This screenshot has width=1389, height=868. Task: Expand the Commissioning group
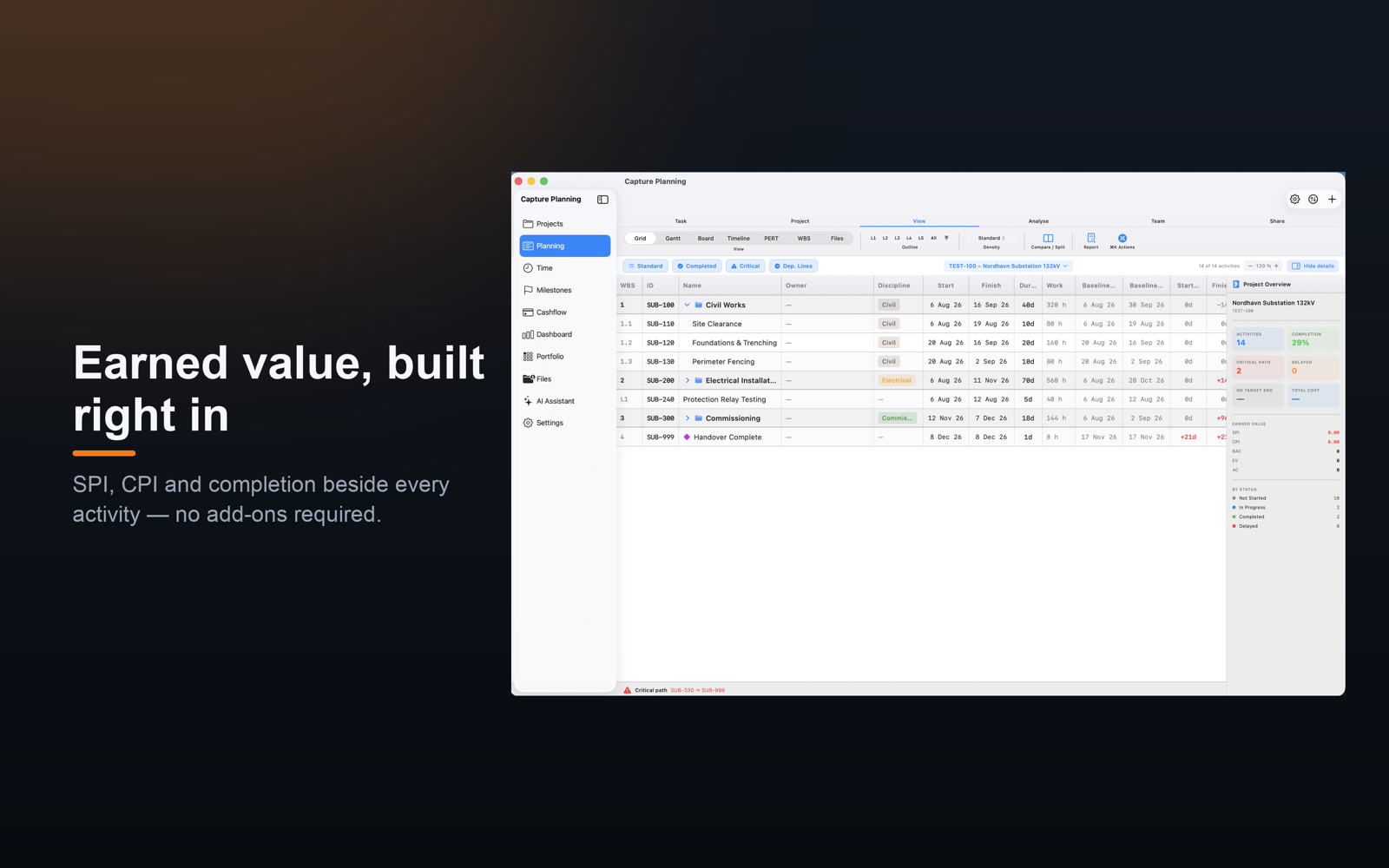point(687,418)
